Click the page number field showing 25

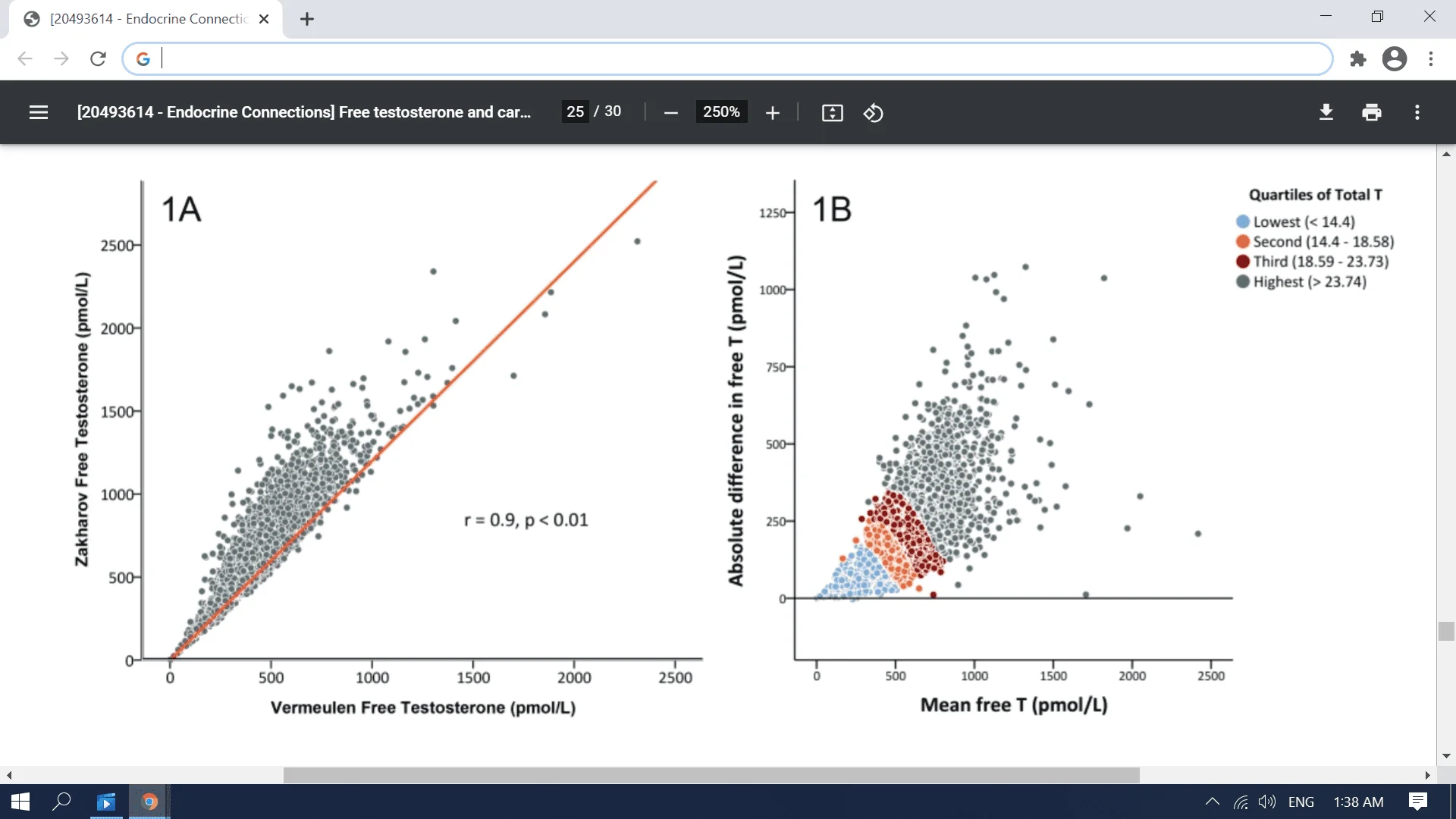coord(575,111)
